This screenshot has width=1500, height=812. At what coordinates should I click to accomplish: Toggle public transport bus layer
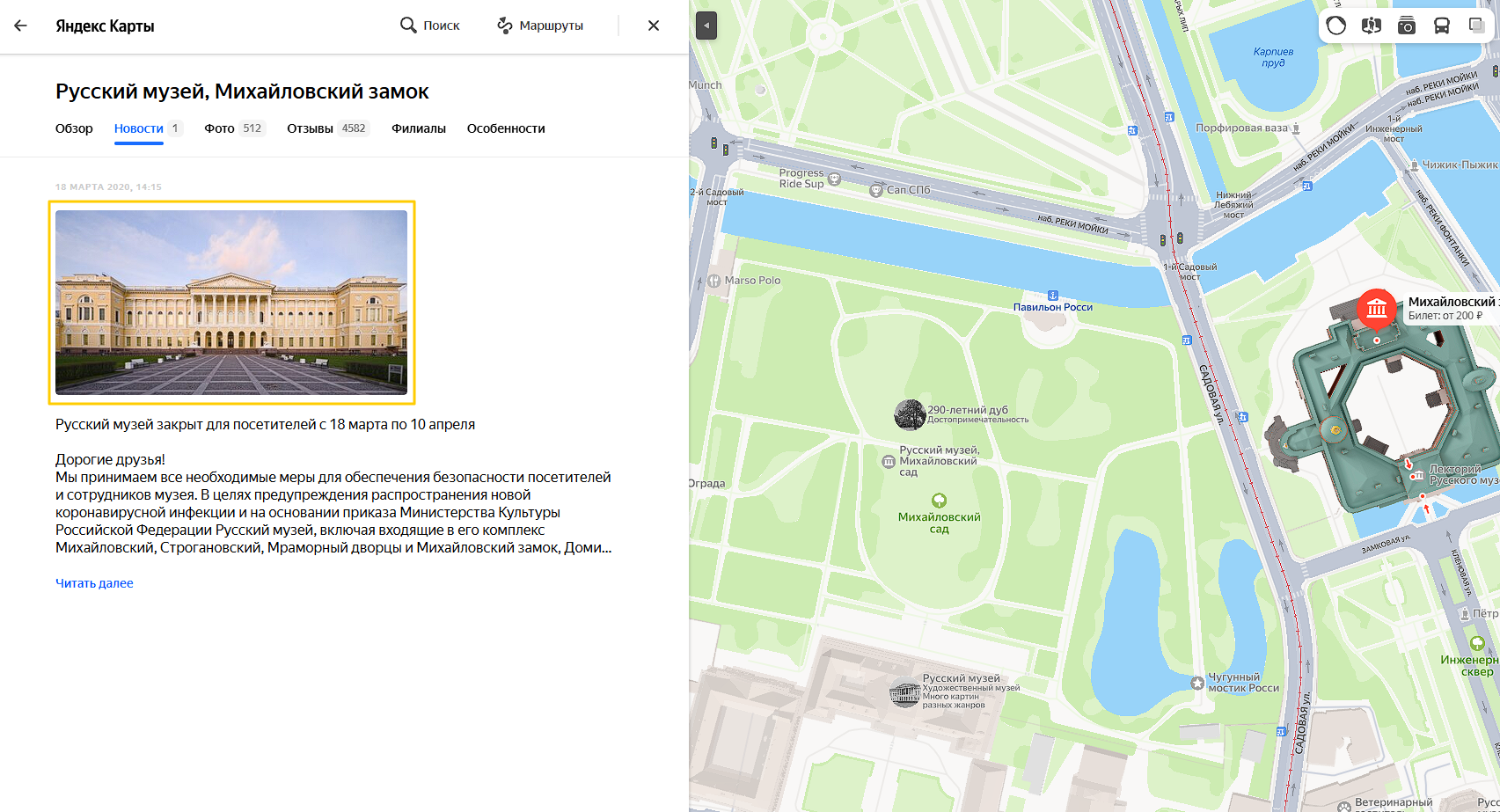click(1441, 26)
